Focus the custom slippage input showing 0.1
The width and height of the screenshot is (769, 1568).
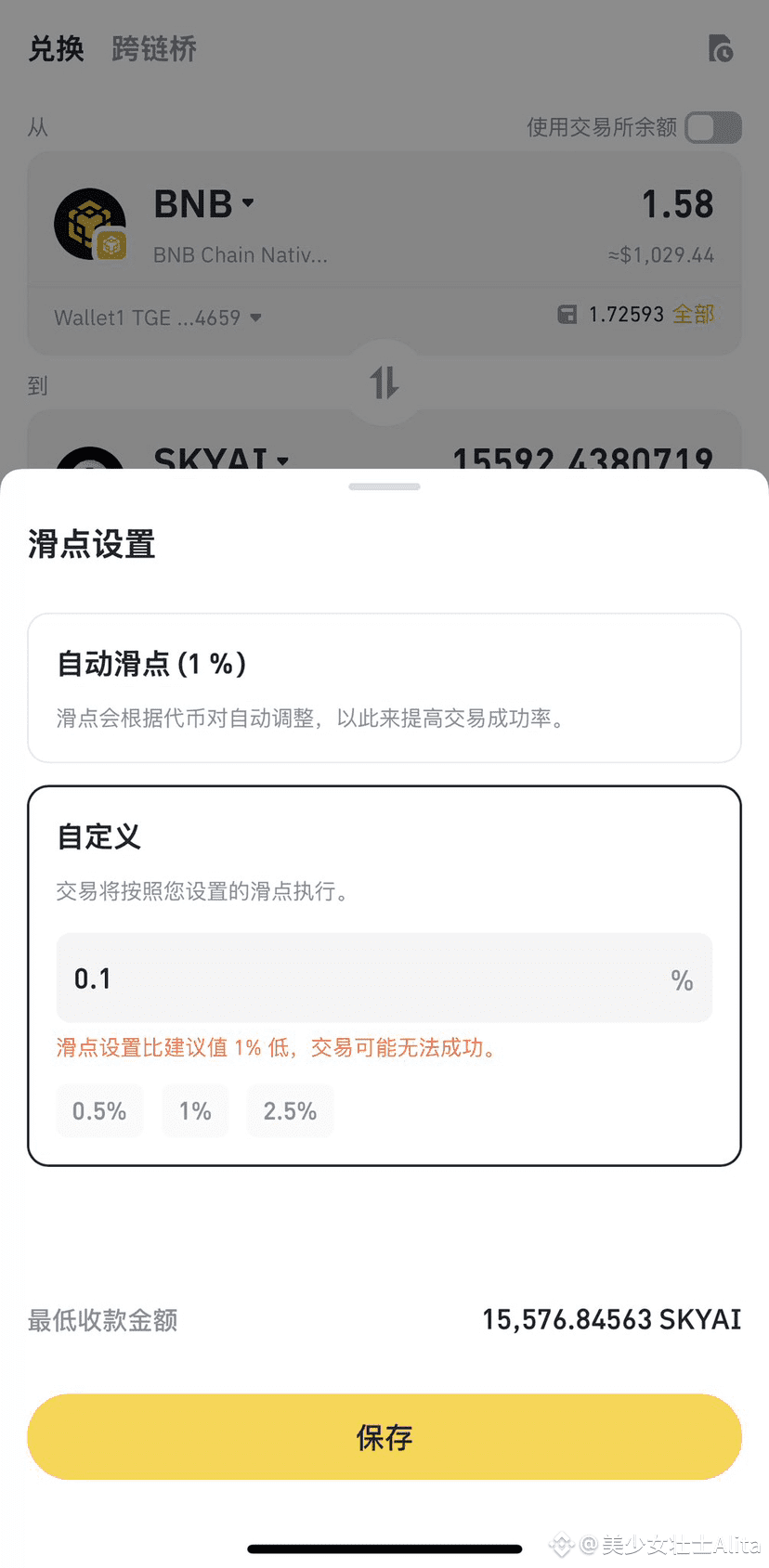tap(384, 978)
